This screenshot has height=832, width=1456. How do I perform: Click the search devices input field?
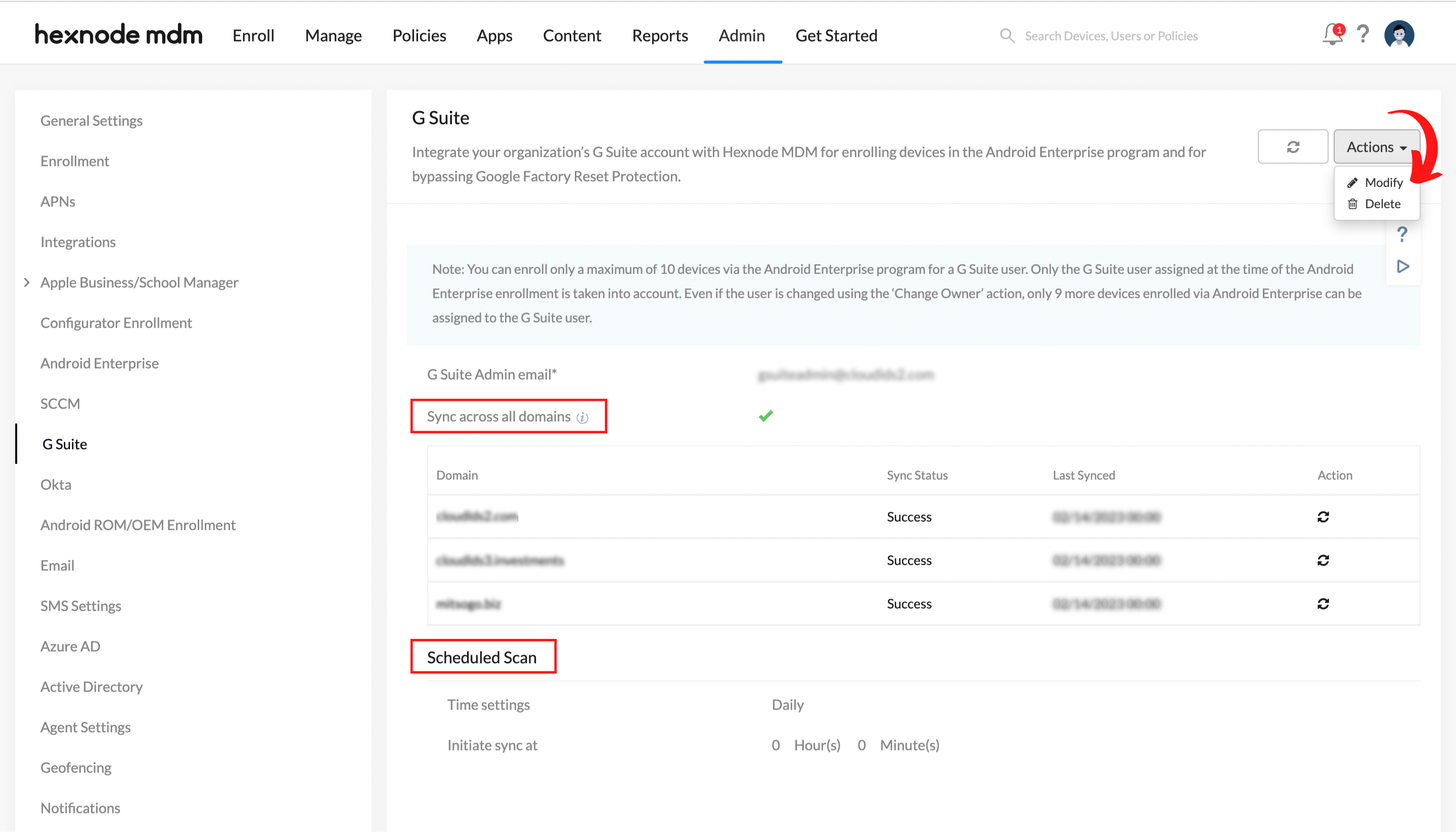(1111, 36)
